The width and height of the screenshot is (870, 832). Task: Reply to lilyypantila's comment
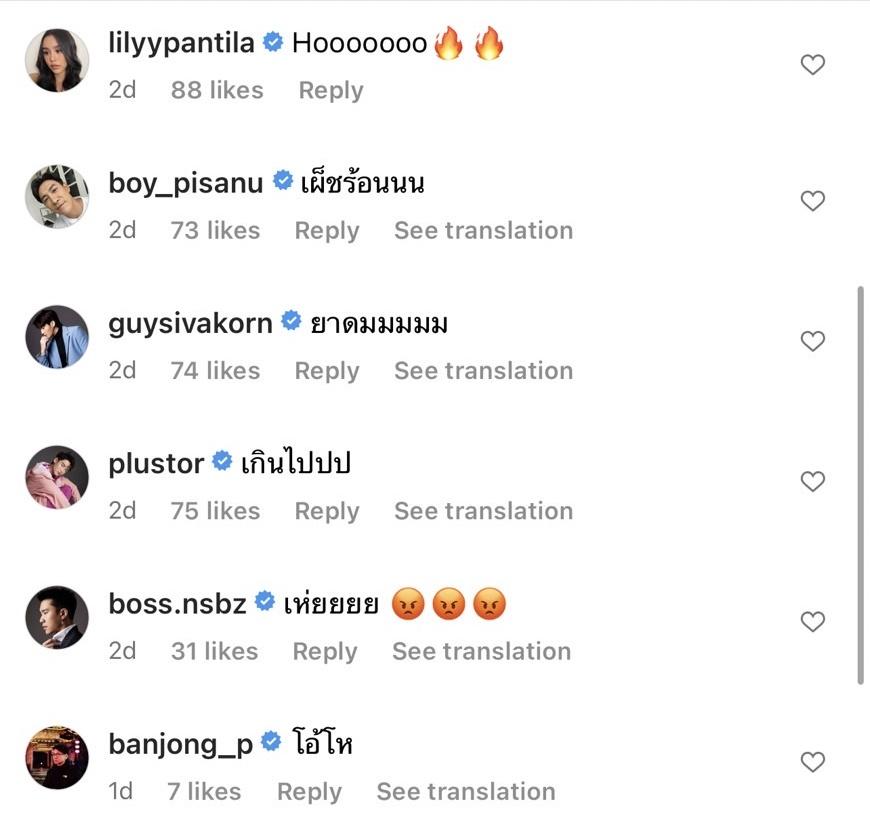[x=330, y=90]
